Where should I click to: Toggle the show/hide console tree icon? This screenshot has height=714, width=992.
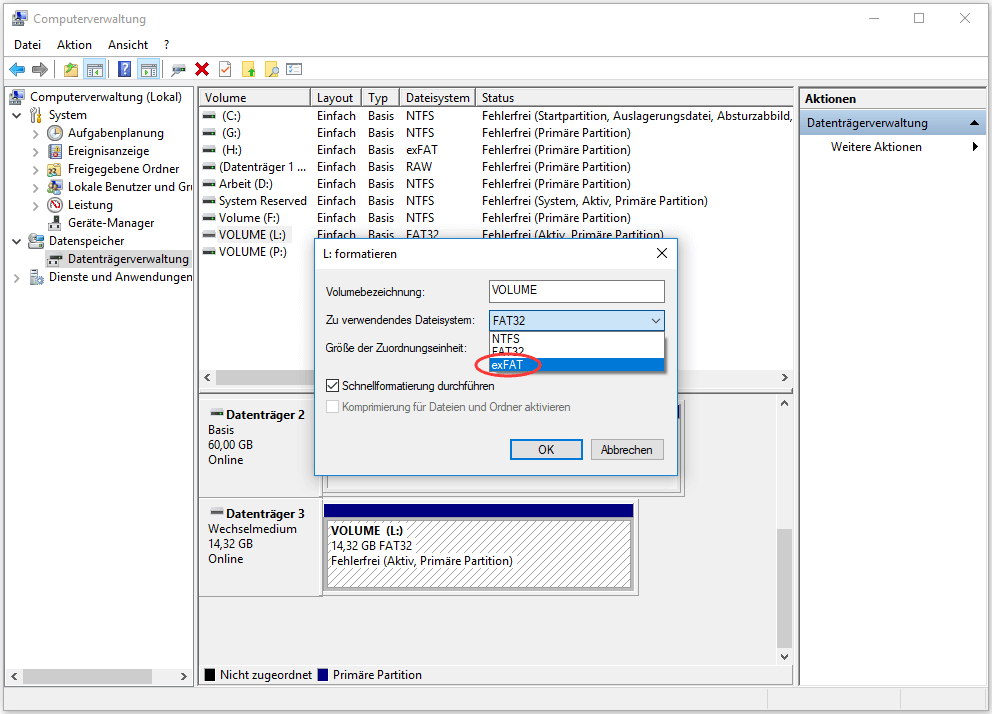coord(95,70)
